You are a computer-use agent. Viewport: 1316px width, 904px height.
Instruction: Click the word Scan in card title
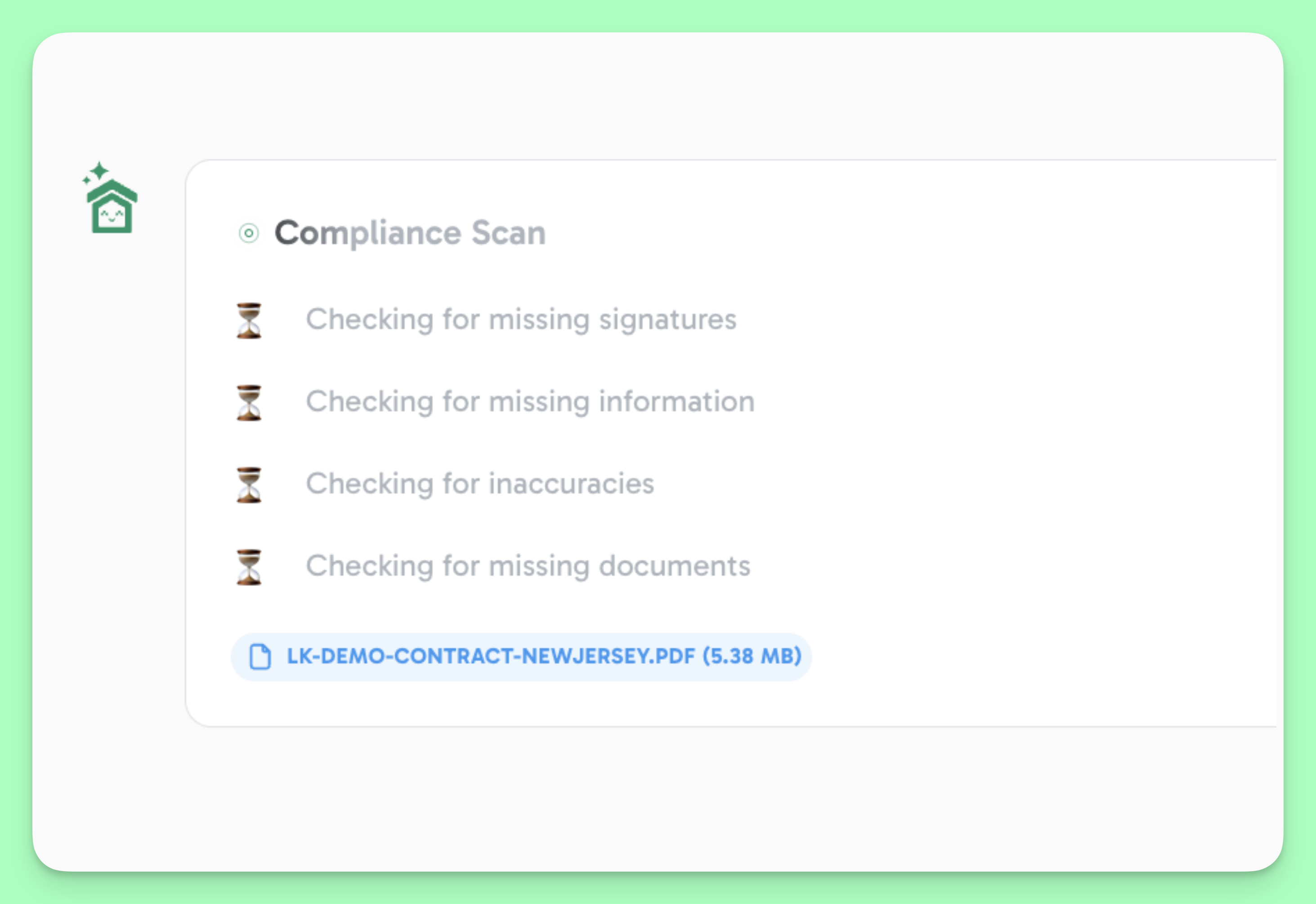pyautogui.click(x=509, y=233)
